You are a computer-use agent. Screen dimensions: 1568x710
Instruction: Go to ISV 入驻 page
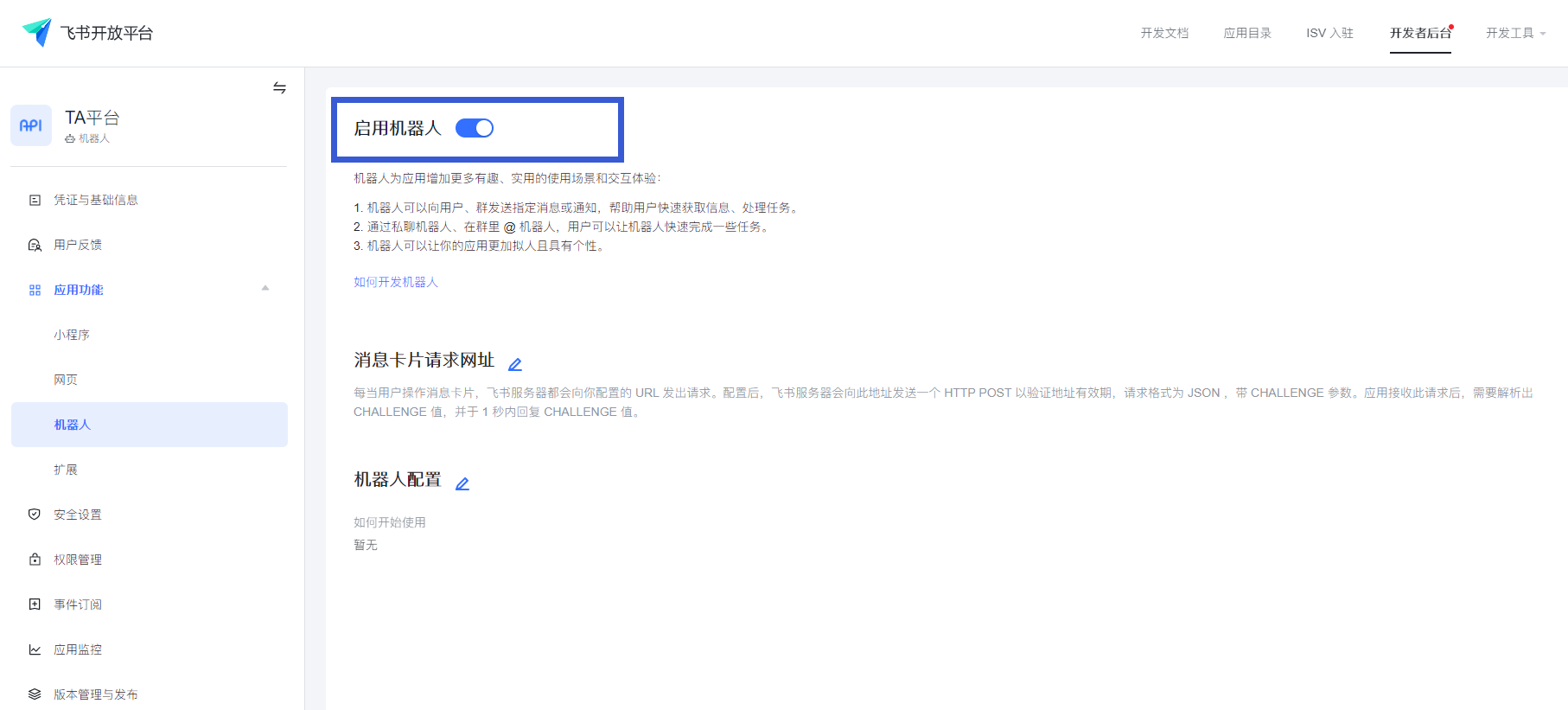pyautogui.click(x=1329, y=33)
